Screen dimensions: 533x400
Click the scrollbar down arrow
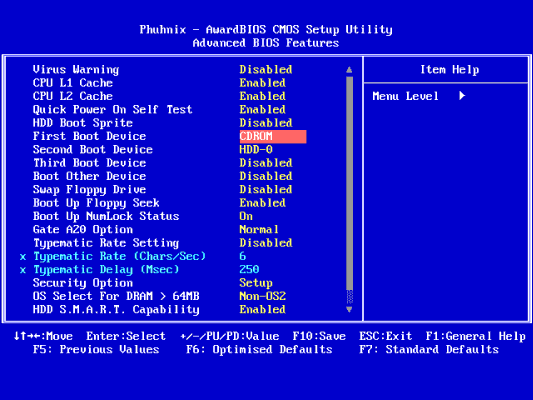pyautogui.click(x=349, y=309)
